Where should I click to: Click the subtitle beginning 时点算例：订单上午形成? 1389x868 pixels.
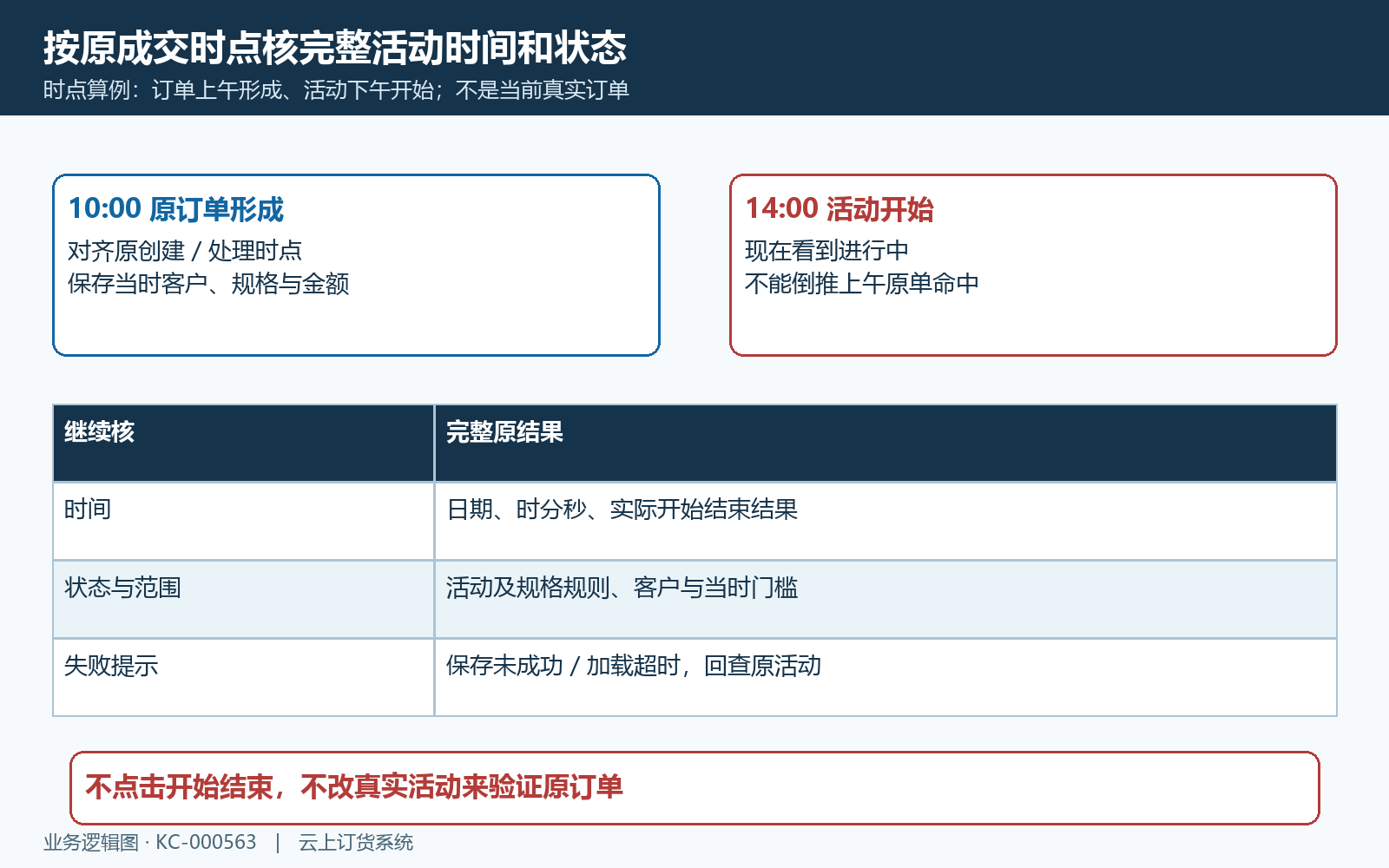tap(336, 90)
